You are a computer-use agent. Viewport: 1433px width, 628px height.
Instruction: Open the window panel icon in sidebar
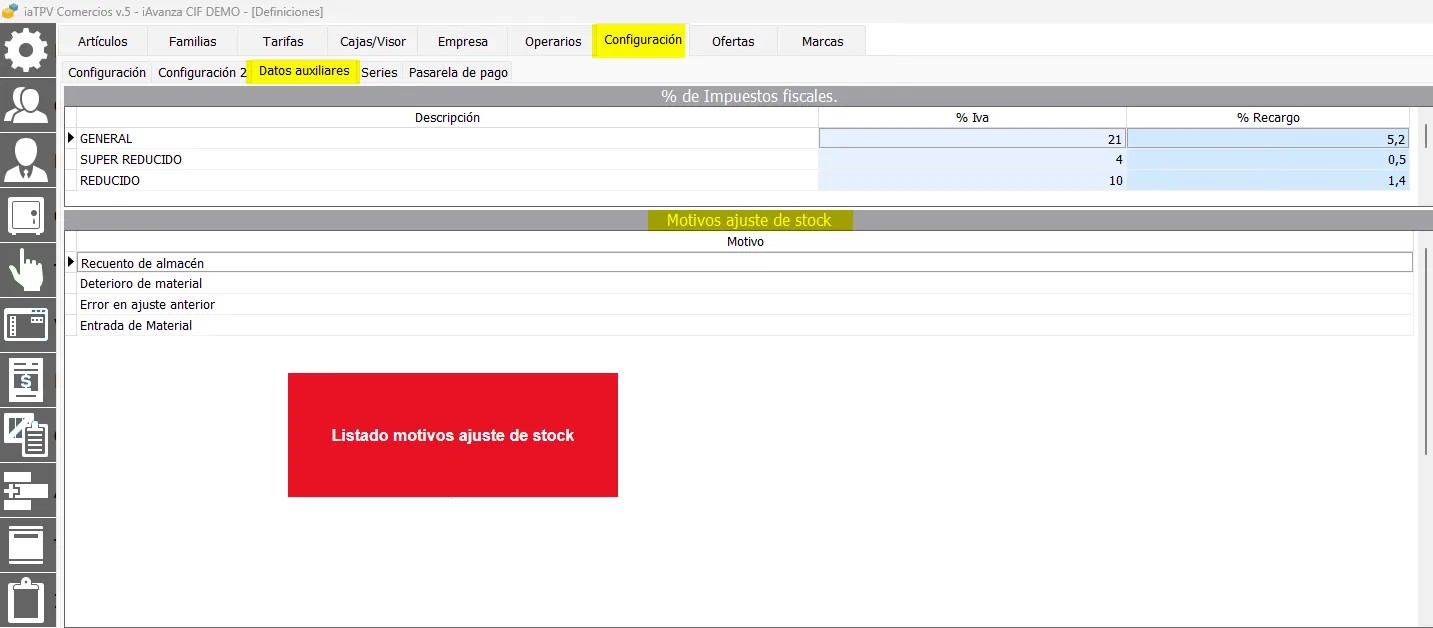26,324
